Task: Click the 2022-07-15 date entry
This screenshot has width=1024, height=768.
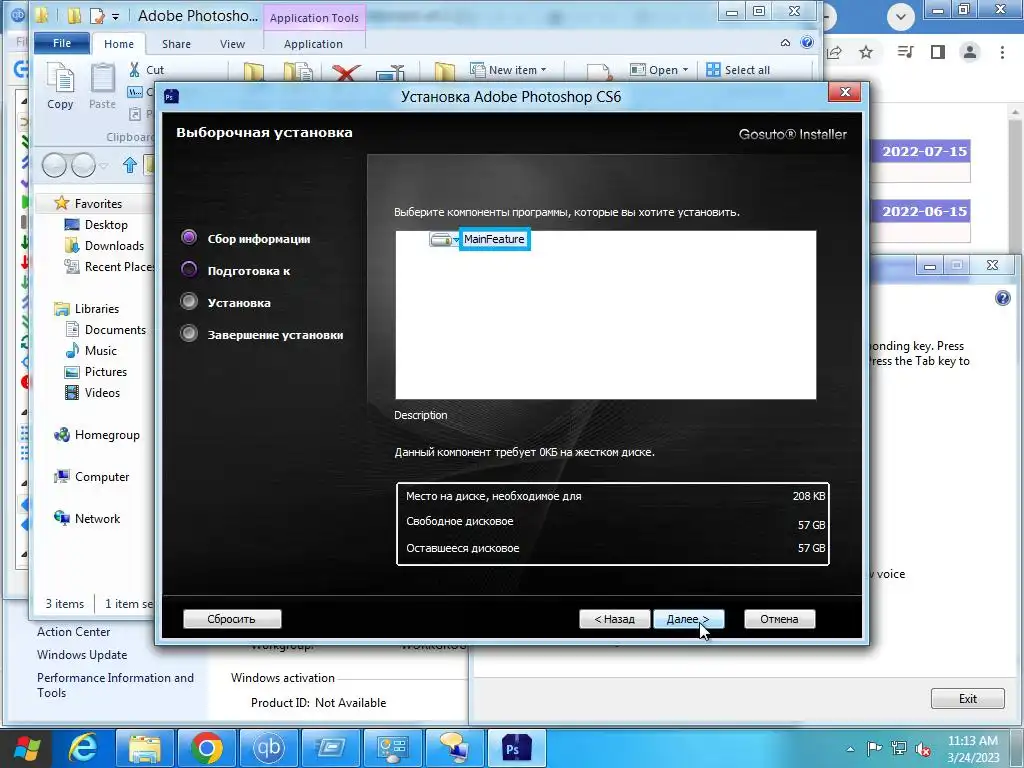Action: tap(923, 152)
